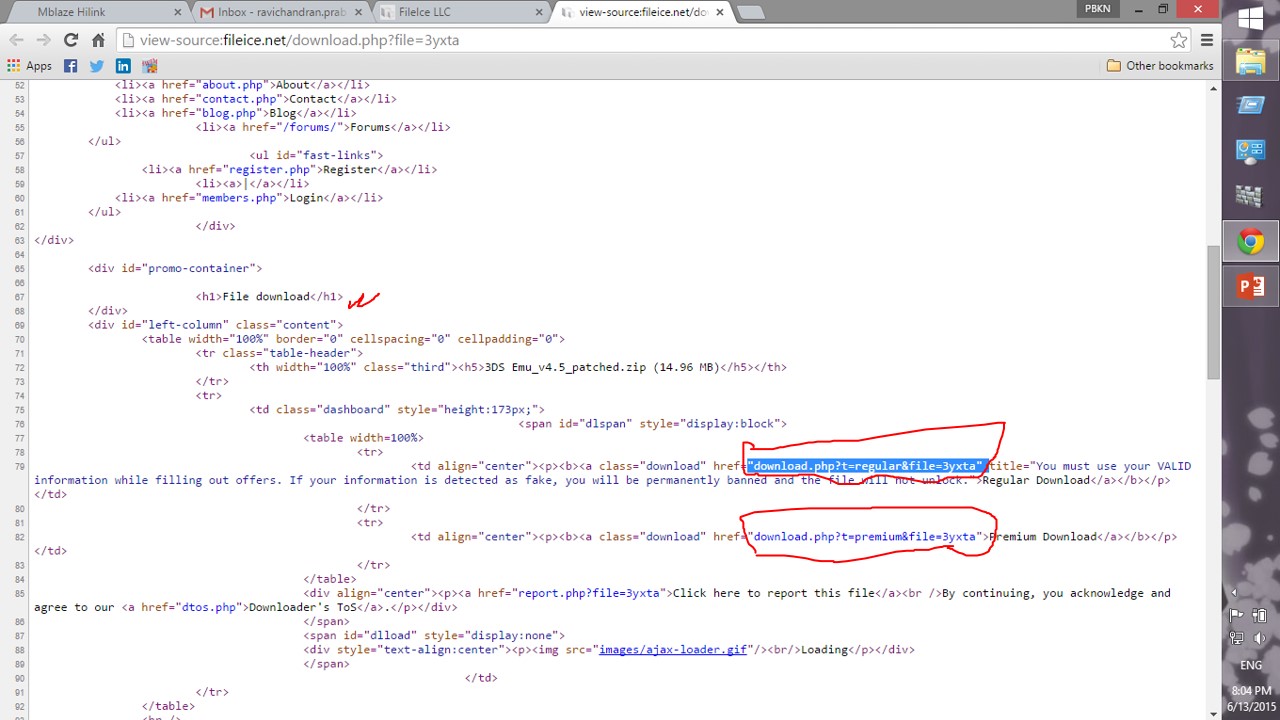Open PowerPoint from the taskbar
This screenshot has width=1280, height=720.
1251,286
